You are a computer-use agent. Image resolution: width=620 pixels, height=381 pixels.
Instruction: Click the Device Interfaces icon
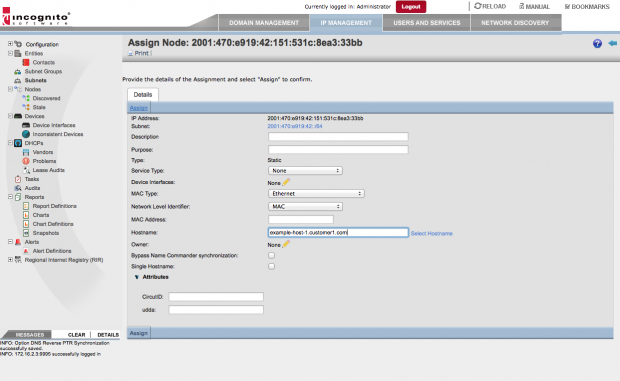[x=26, y=125]
